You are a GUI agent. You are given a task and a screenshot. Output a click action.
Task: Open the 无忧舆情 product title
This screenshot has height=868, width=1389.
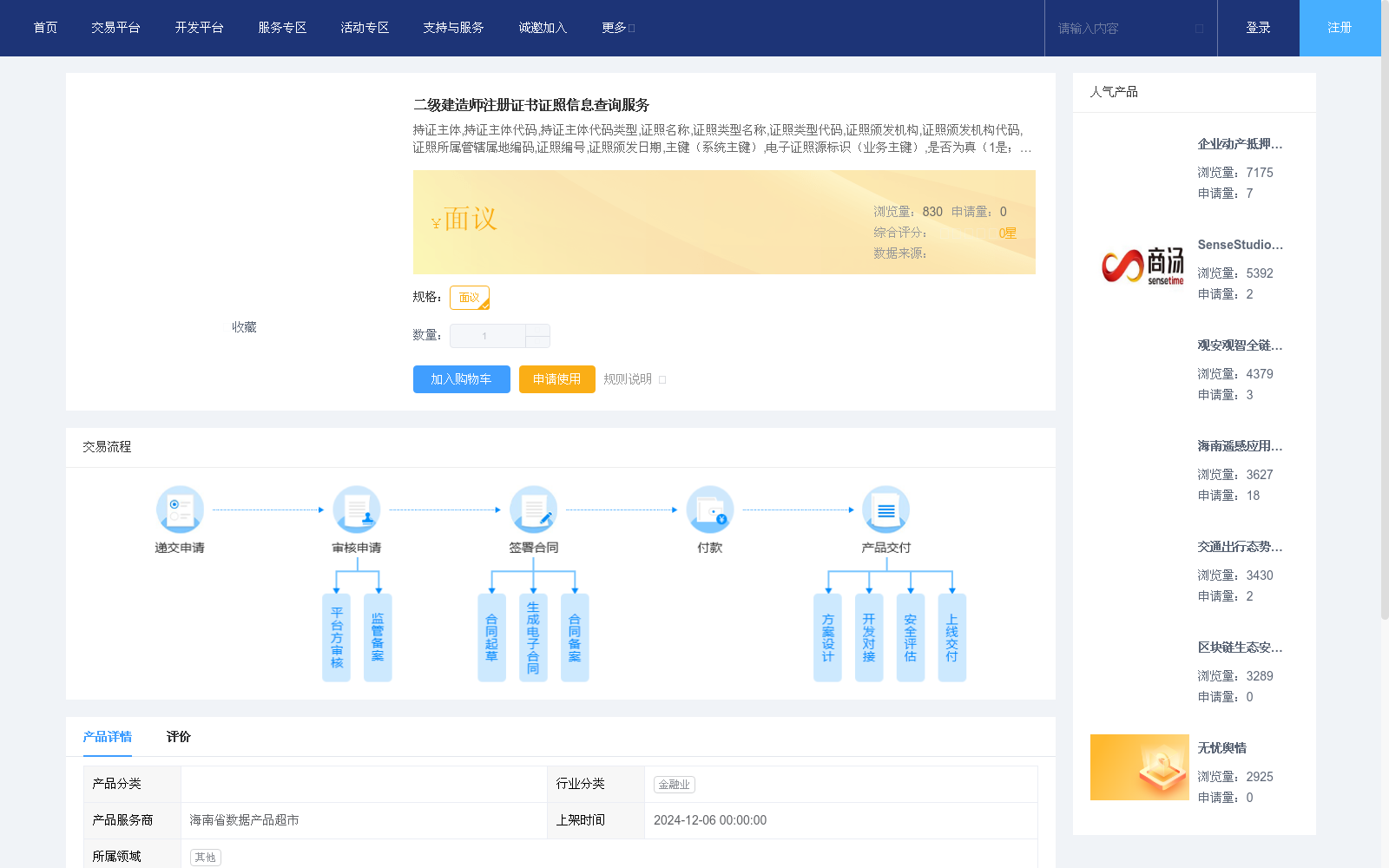[x=1221, y=748]
